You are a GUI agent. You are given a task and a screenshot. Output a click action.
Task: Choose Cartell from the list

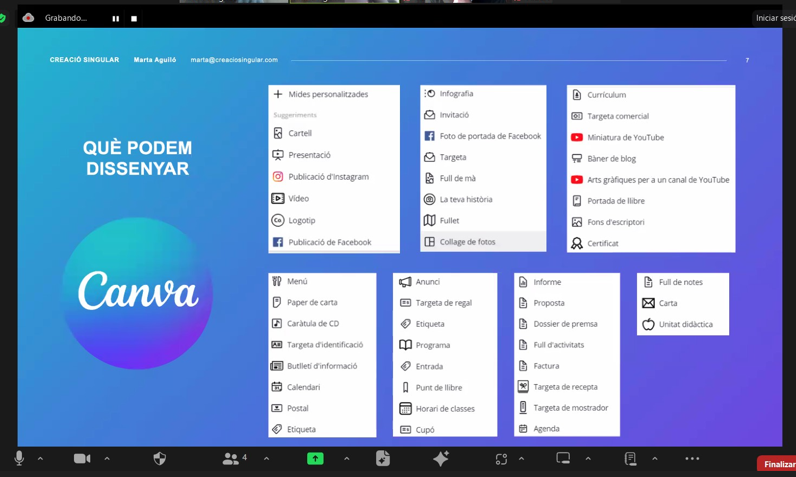[292, 133]
